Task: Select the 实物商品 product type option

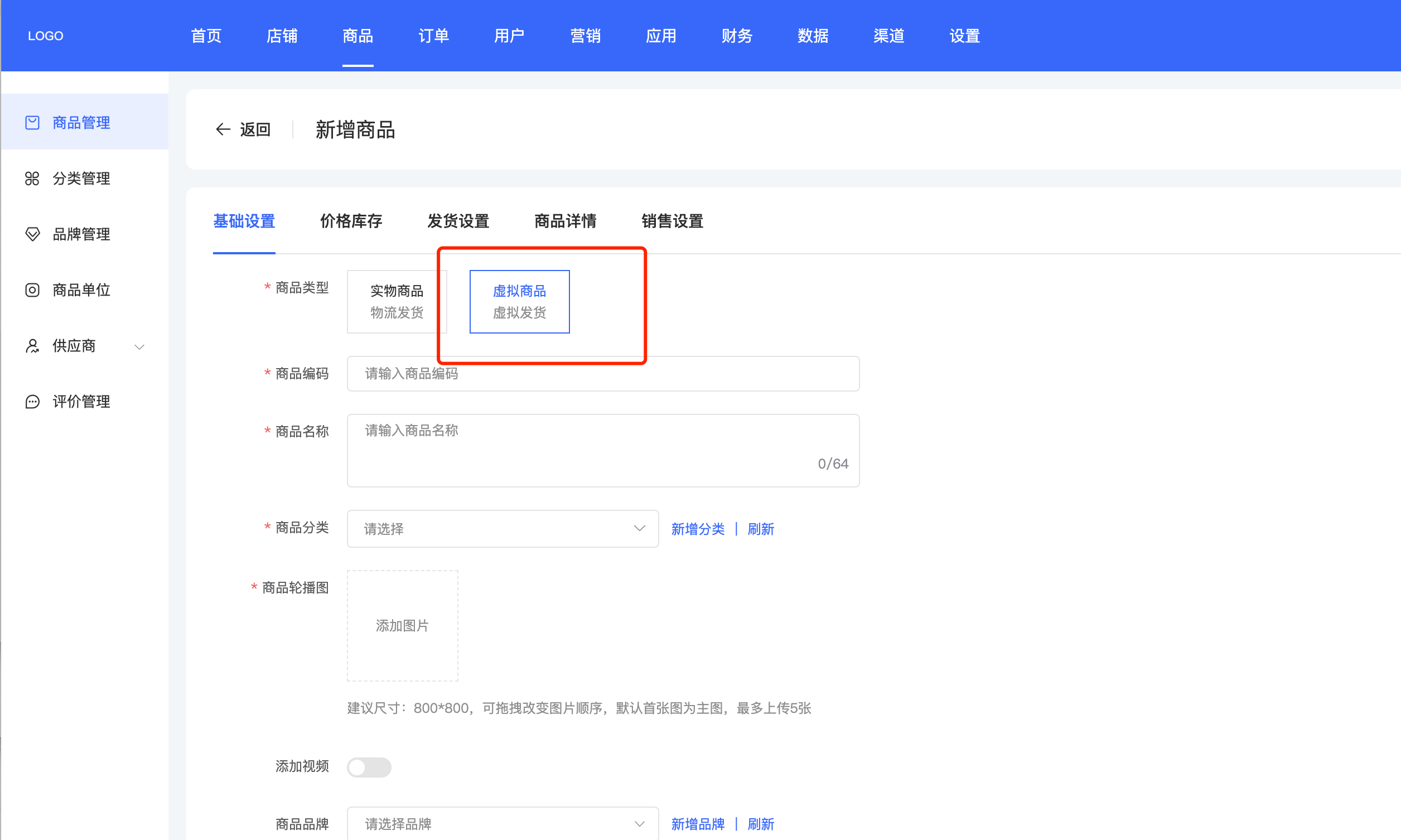Action: [396, 301]
